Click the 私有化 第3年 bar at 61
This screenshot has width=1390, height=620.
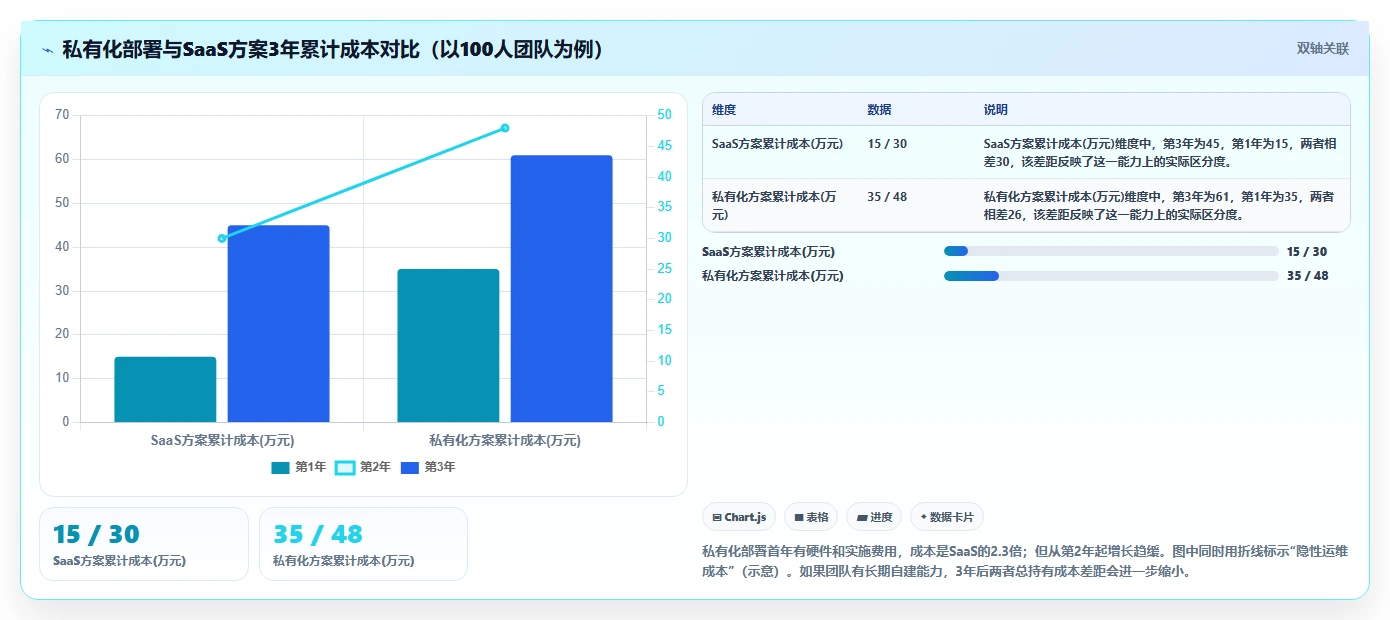coord(561,288)
